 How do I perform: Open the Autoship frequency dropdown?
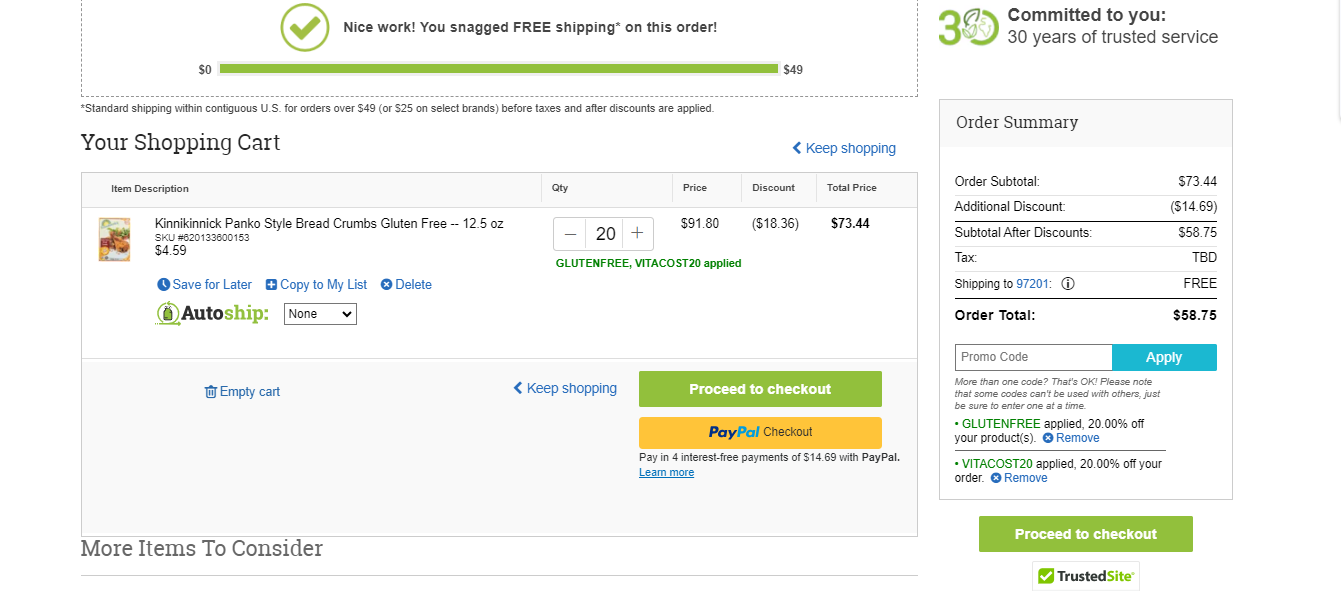(x=320, y=314)
